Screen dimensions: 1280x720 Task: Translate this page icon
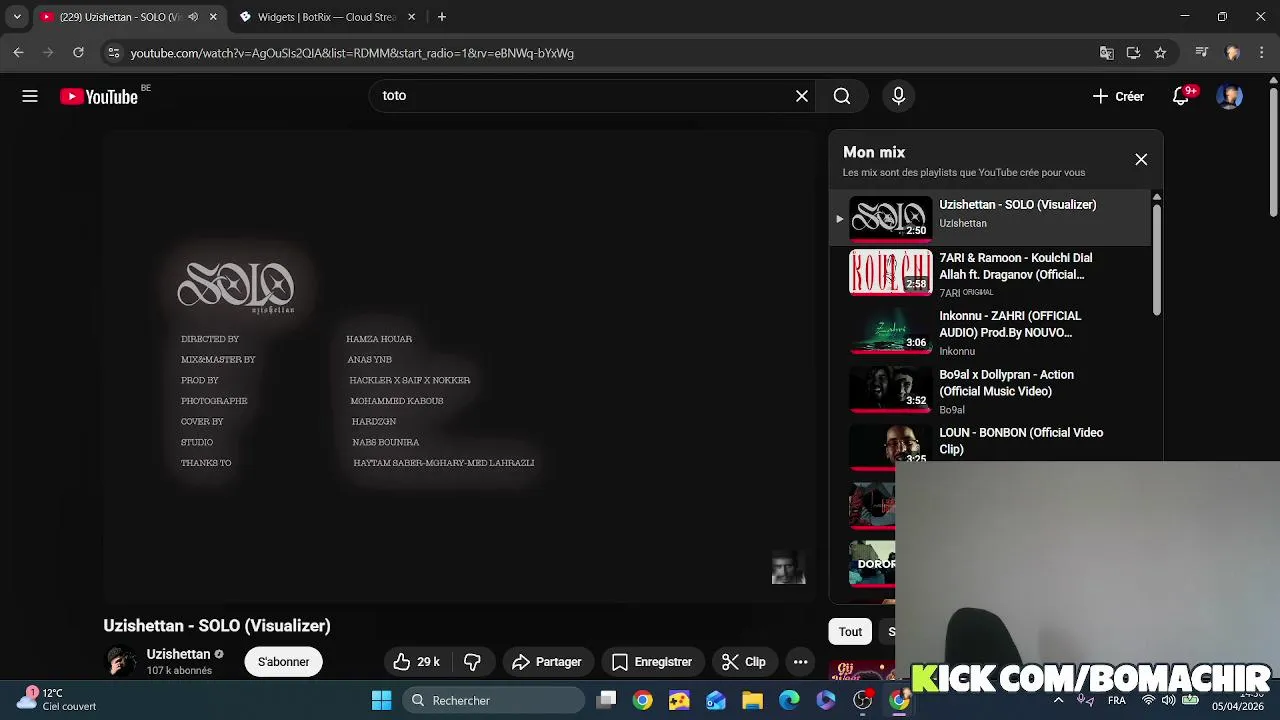pyautogui.click(x=1107, y=53)
